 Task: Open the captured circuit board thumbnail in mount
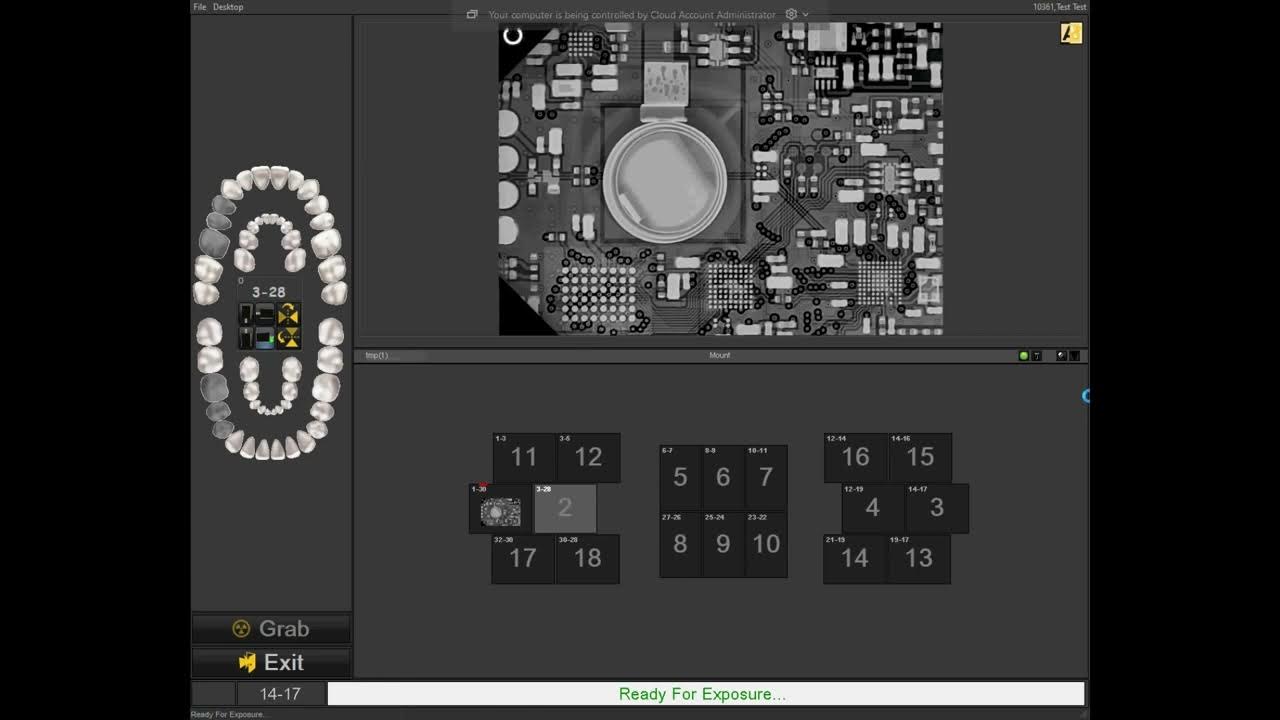point(500,509)
